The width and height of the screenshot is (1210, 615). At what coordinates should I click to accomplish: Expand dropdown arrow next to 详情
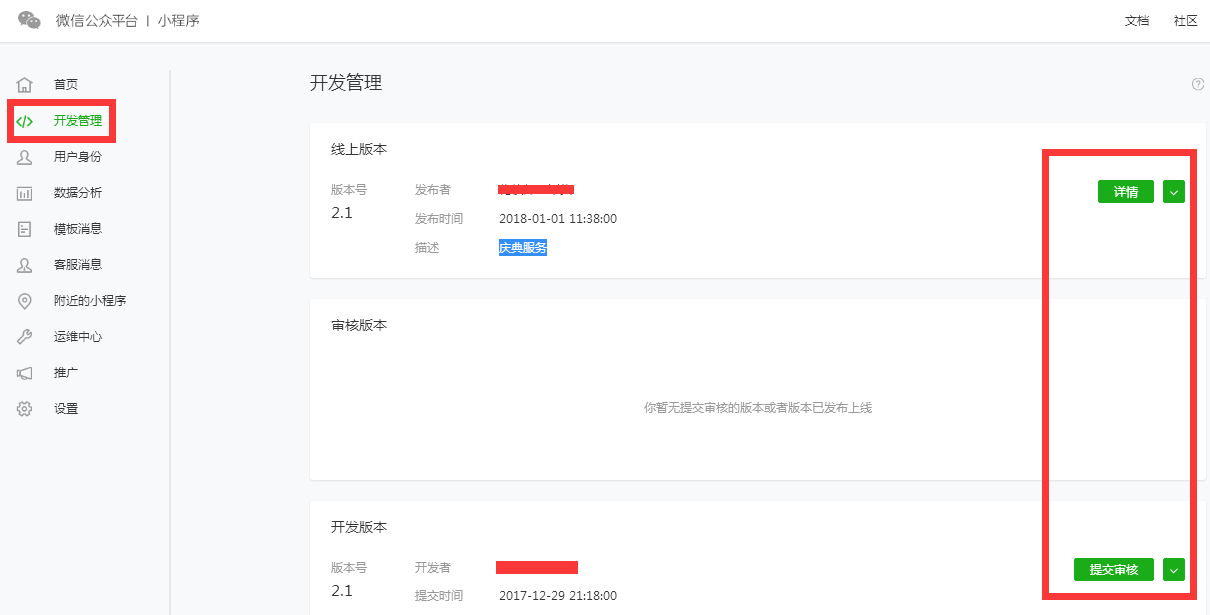pyautogui.click(x=1174, y=192)
